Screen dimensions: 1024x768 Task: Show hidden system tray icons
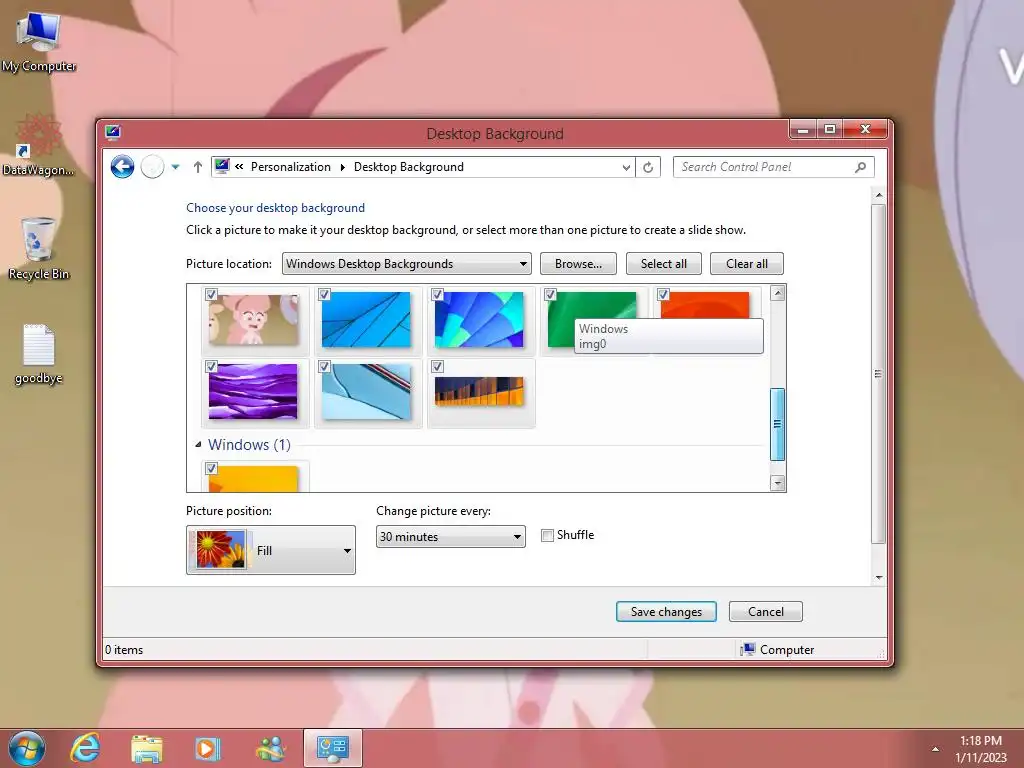coord(935,749)
